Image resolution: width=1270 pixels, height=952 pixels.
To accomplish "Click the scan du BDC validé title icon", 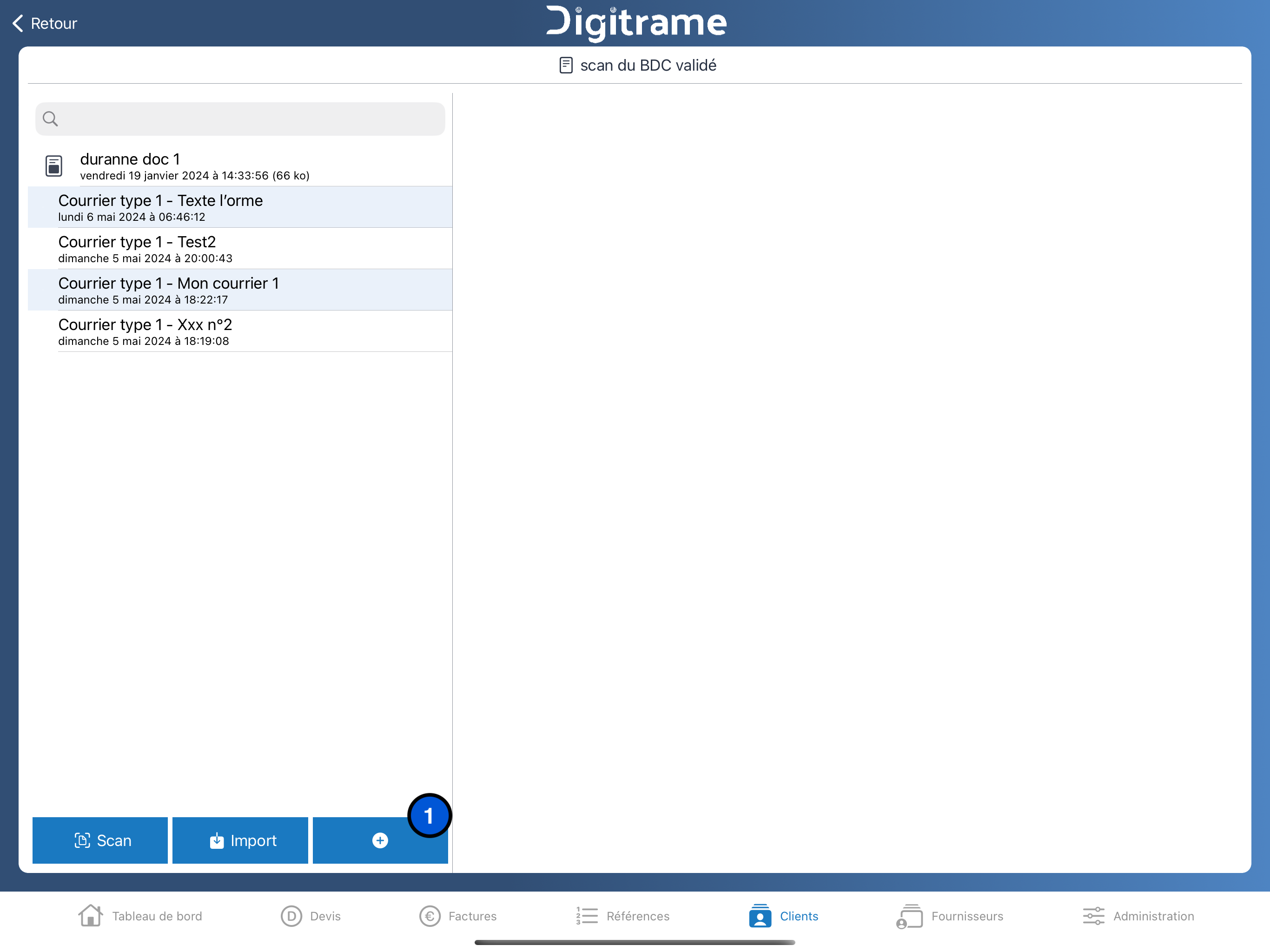I will point(566,66).
